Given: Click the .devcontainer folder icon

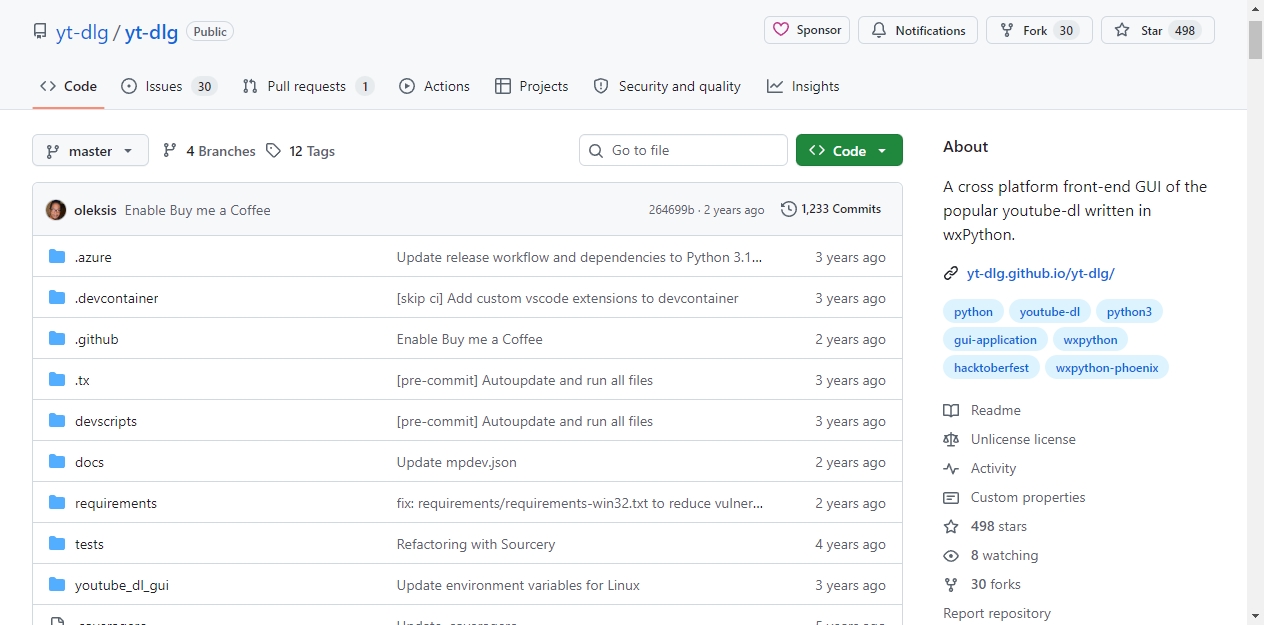Looking at the screenshot, I should pyautogui.click(x=57, y=298).
